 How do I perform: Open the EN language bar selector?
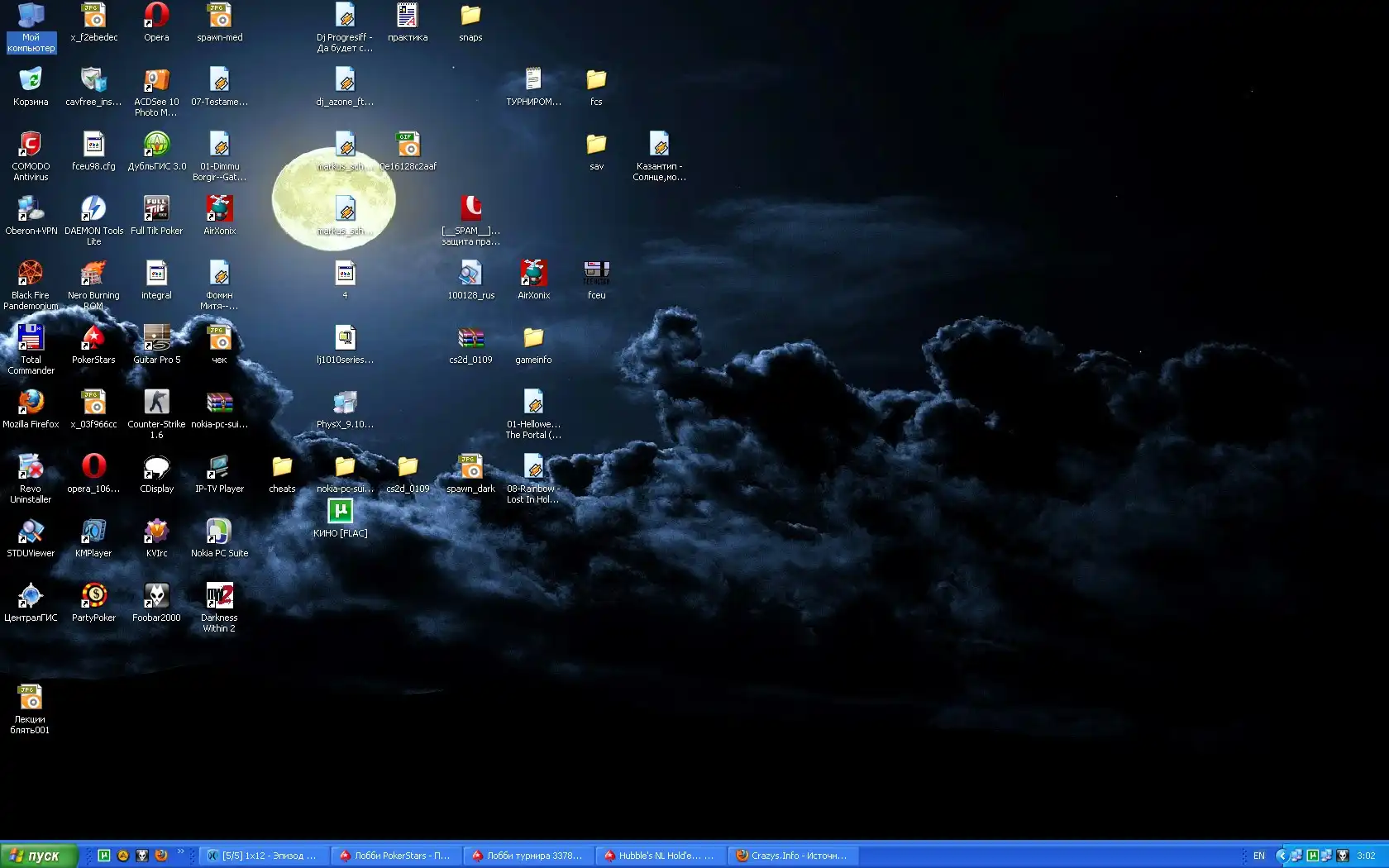click(1258, 856)
